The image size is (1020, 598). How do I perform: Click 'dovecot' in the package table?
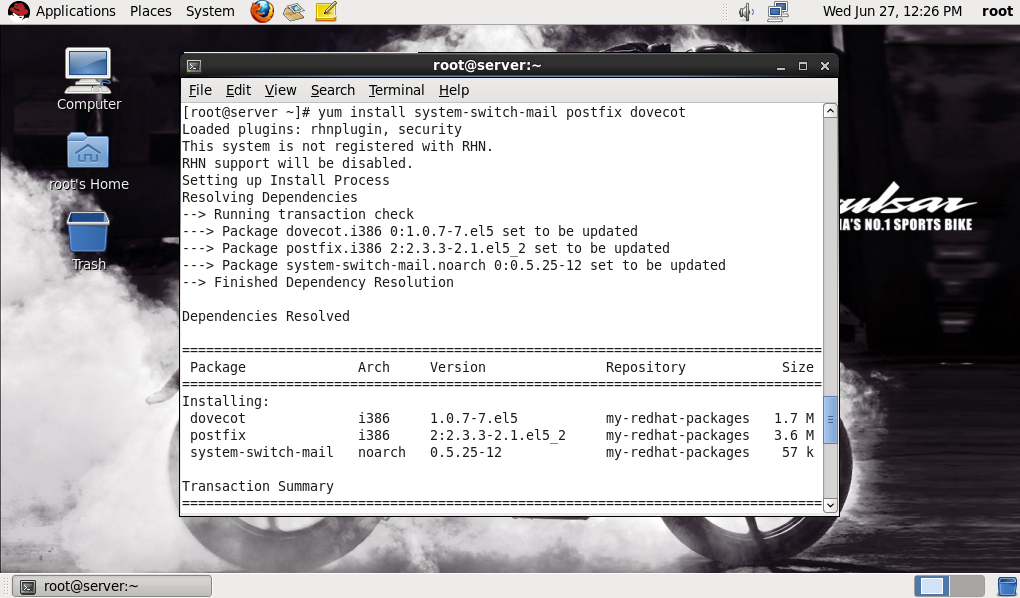click(x=218, y=418)
